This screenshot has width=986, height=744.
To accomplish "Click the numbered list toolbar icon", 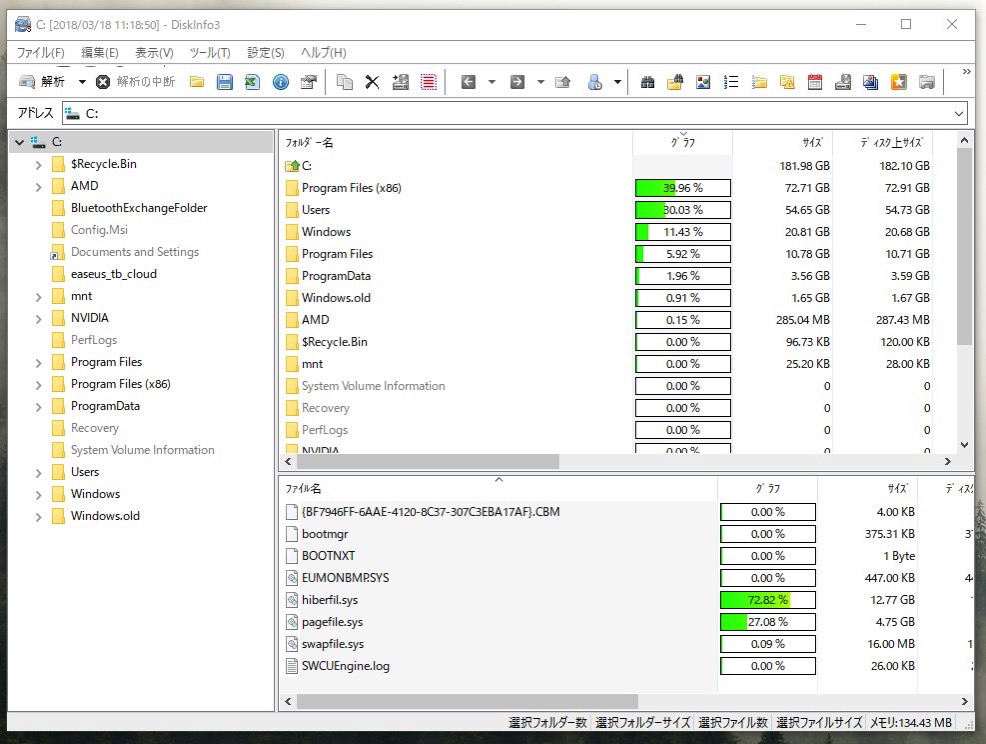I will pos(731,82).
